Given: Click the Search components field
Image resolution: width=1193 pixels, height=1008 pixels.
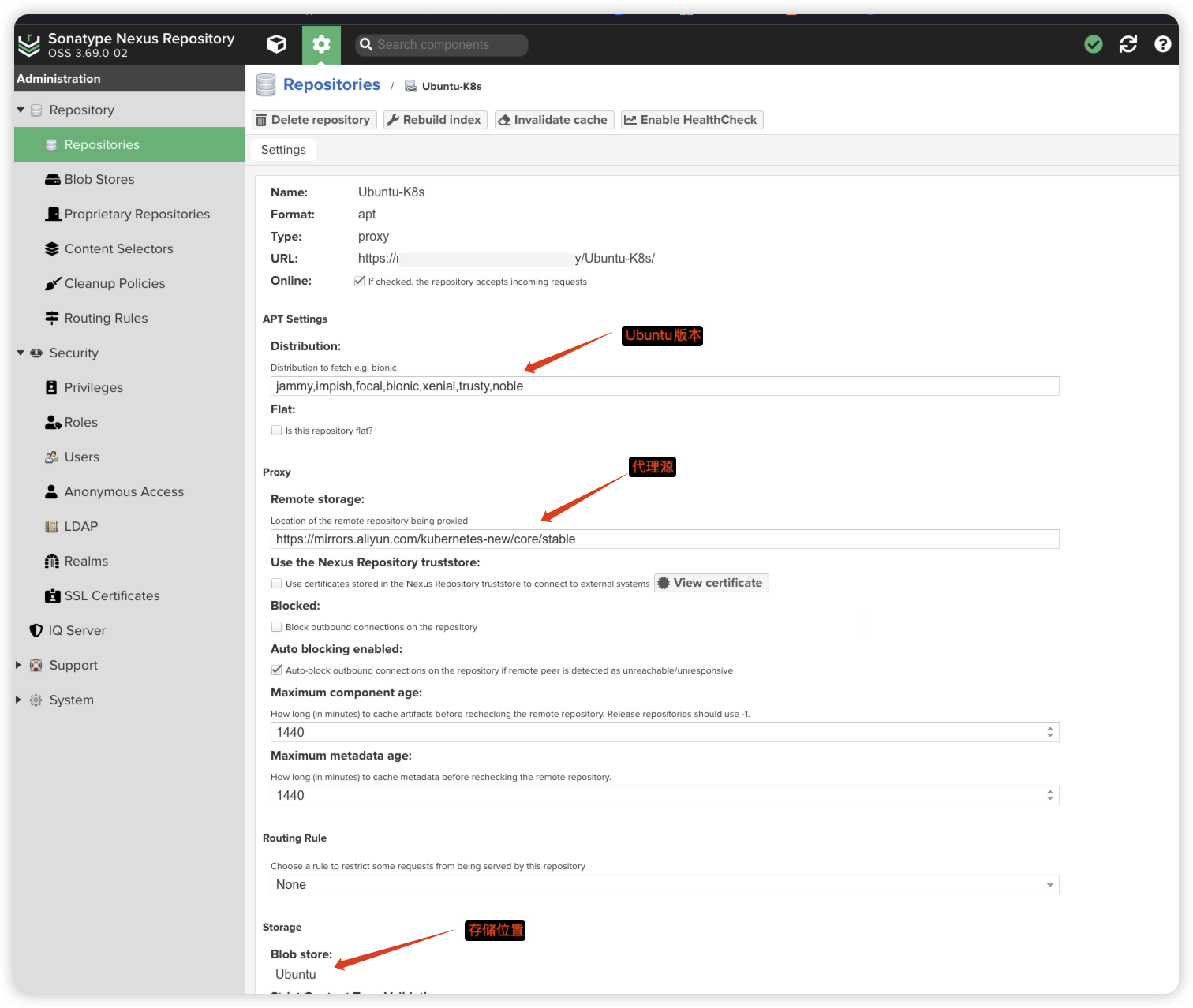Looking at the screenshot, I should [x=442, y=45].
